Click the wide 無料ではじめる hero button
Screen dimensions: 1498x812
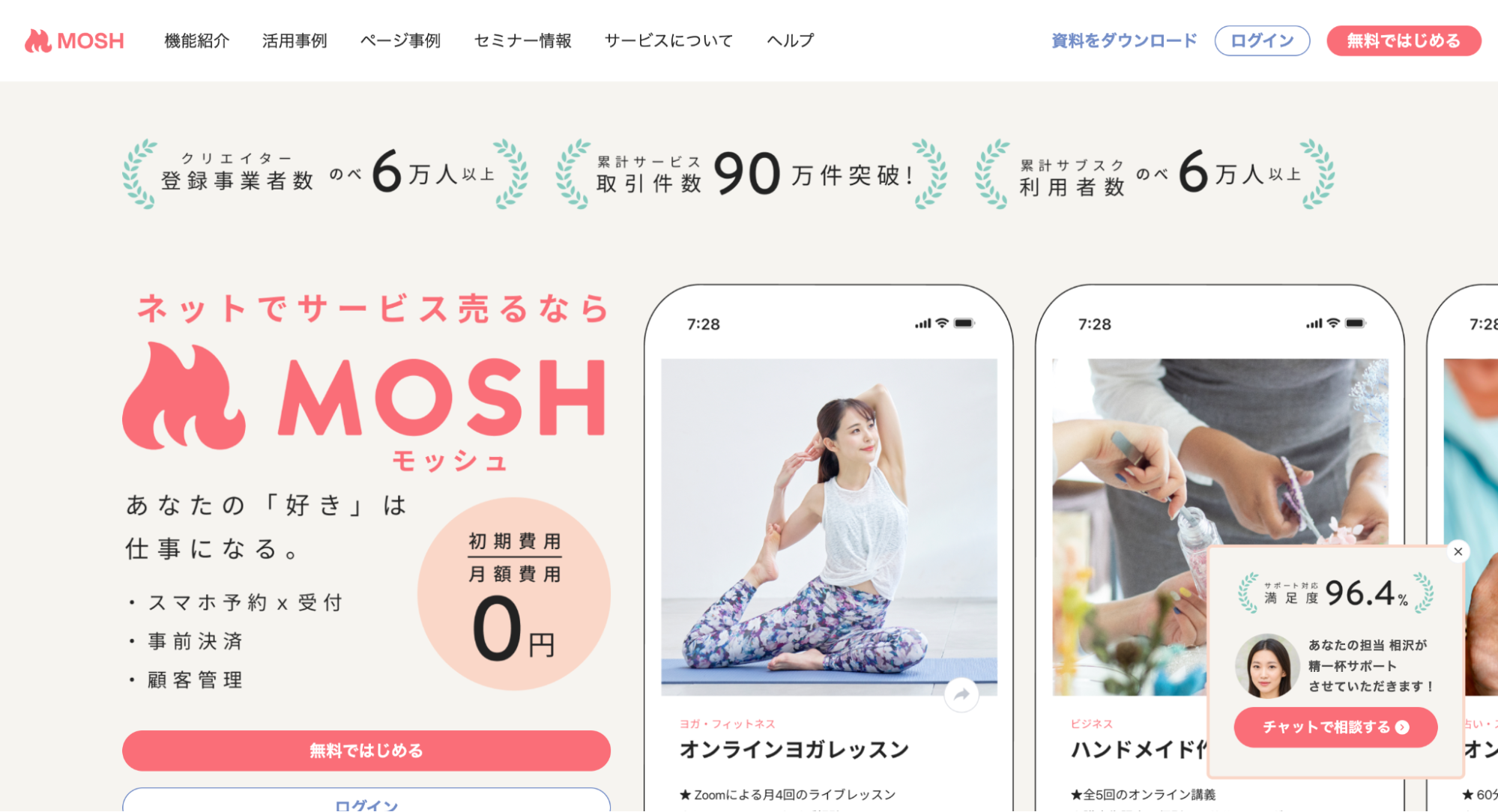click(366, 751)
